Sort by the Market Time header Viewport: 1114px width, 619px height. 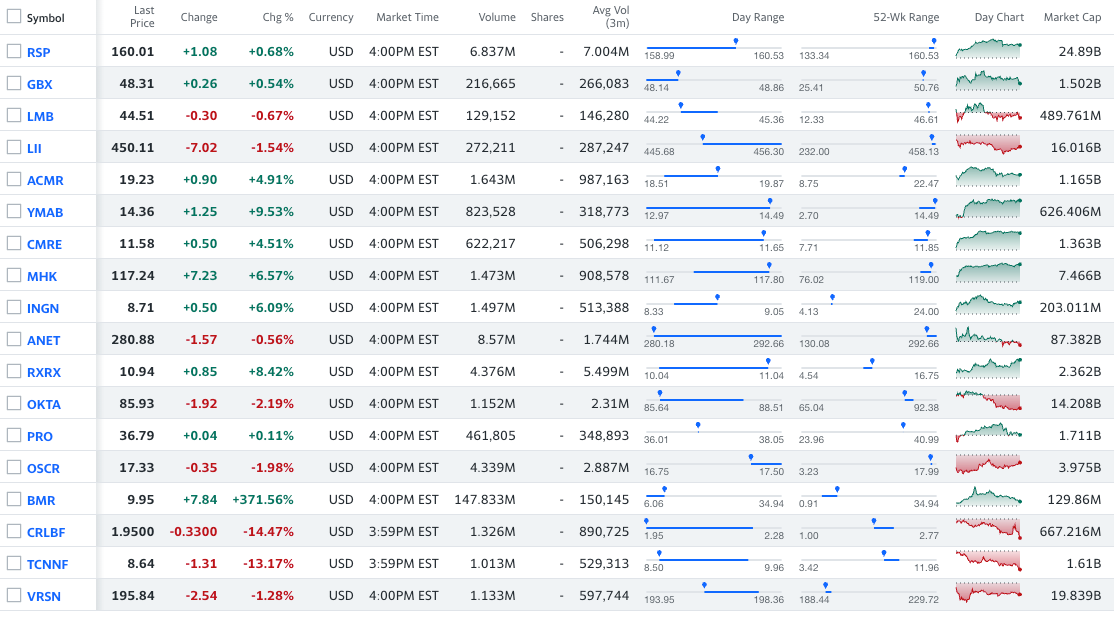[407, 17]
